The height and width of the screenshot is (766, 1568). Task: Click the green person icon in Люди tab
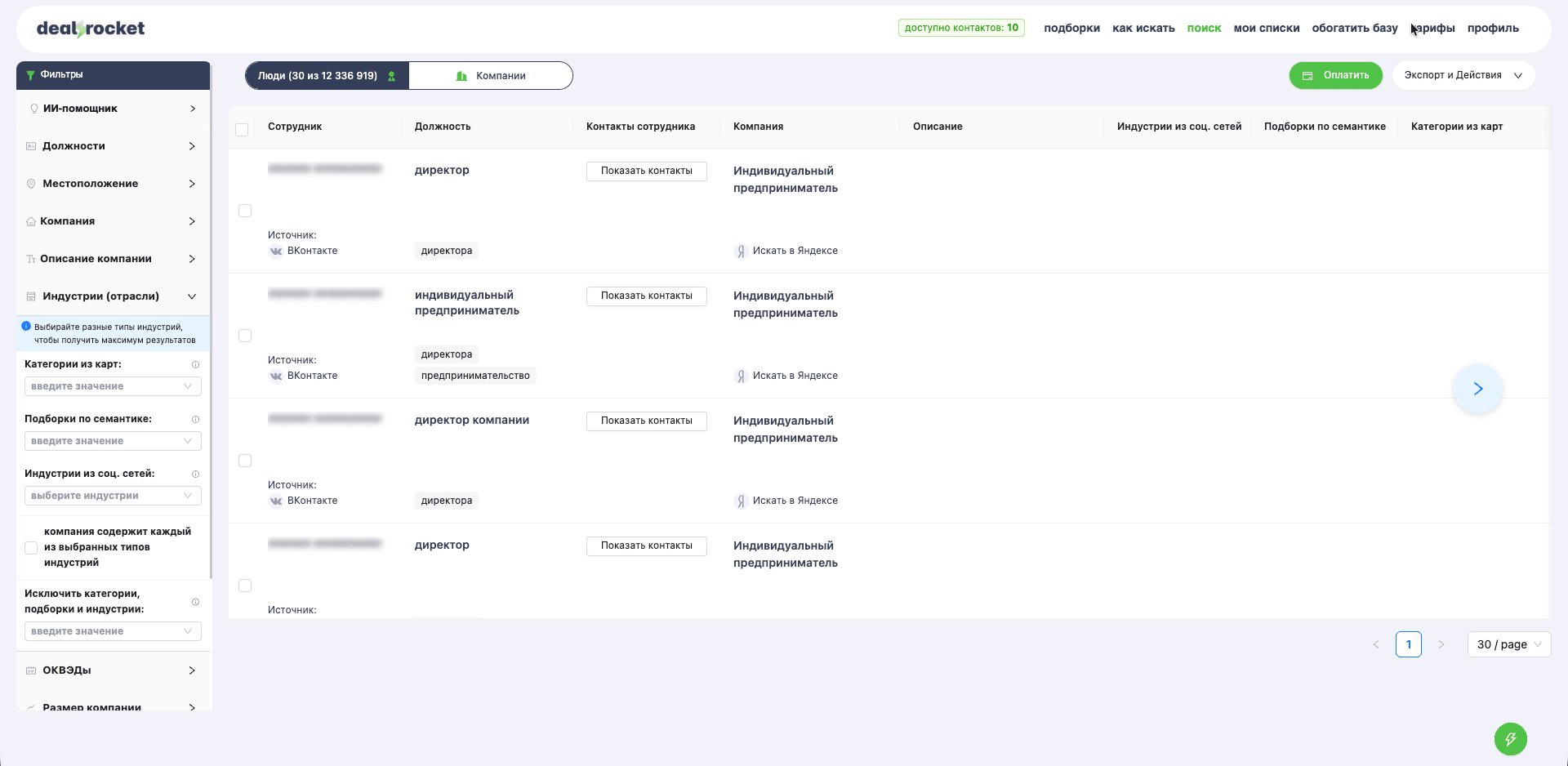(392, 76)
